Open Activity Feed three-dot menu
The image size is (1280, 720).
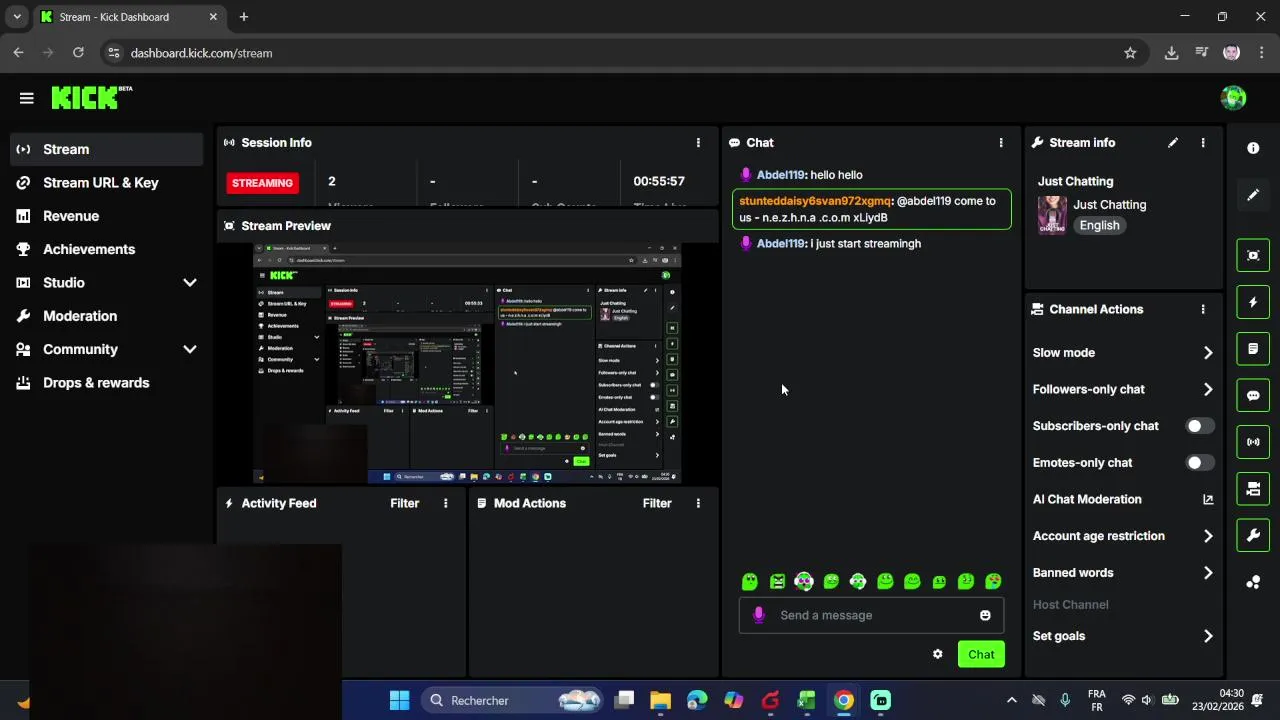pyautogui.click(x=446, y=504)
